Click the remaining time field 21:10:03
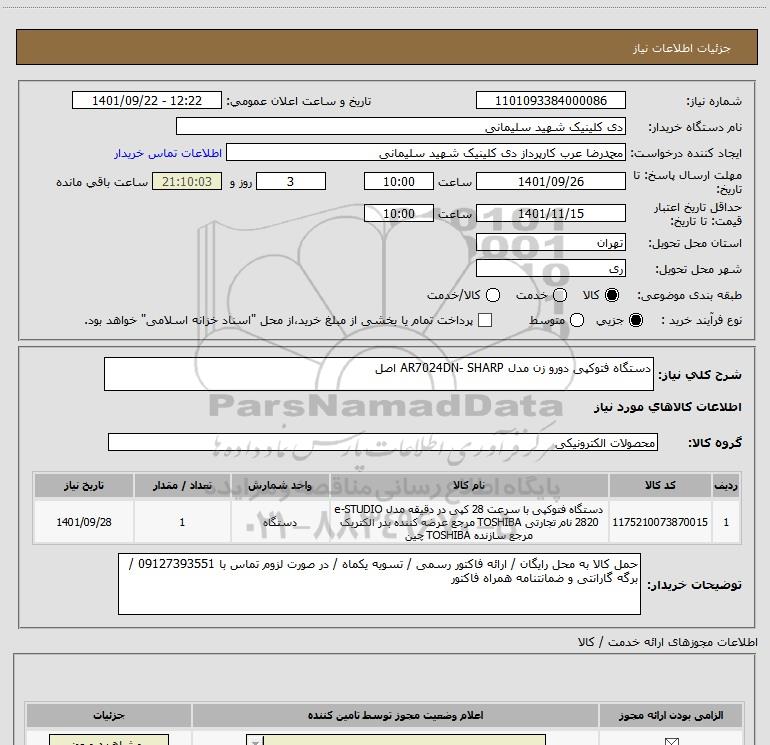This screenshot has height=745, width=770. (187, 181)
